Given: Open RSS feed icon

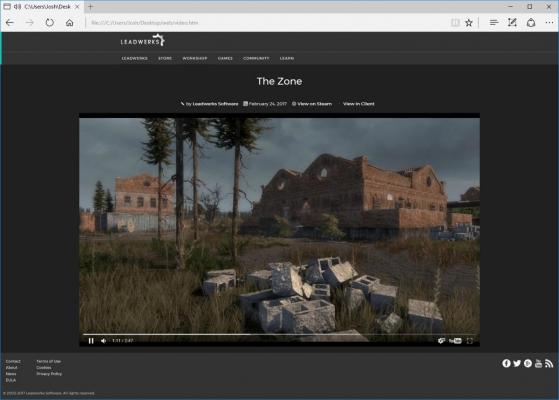Looking at the screenshot, I should (549, 363).
